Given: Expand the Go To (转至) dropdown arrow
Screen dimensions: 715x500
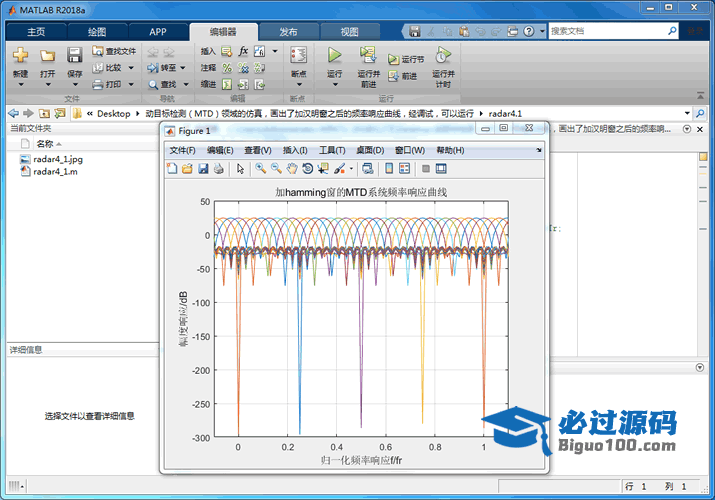Looking at the screenshot, I should [183, 68].
